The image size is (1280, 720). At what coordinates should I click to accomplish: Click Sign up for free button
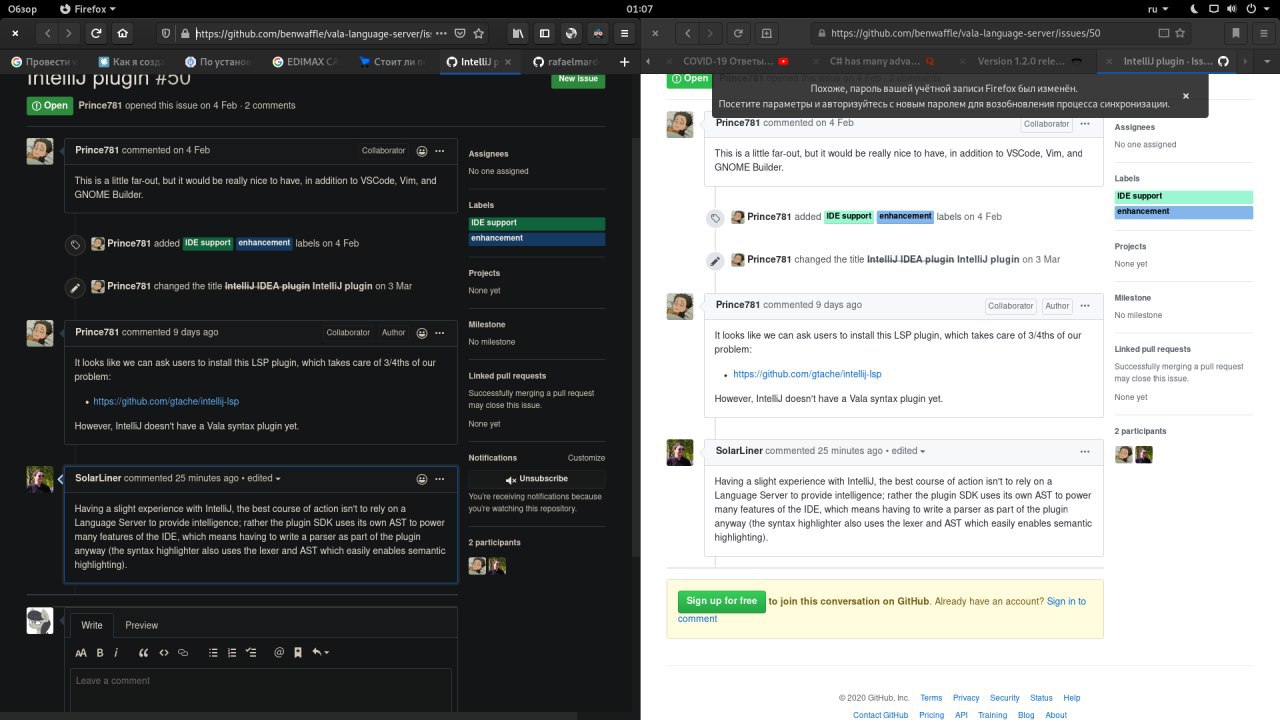[722, 601]
